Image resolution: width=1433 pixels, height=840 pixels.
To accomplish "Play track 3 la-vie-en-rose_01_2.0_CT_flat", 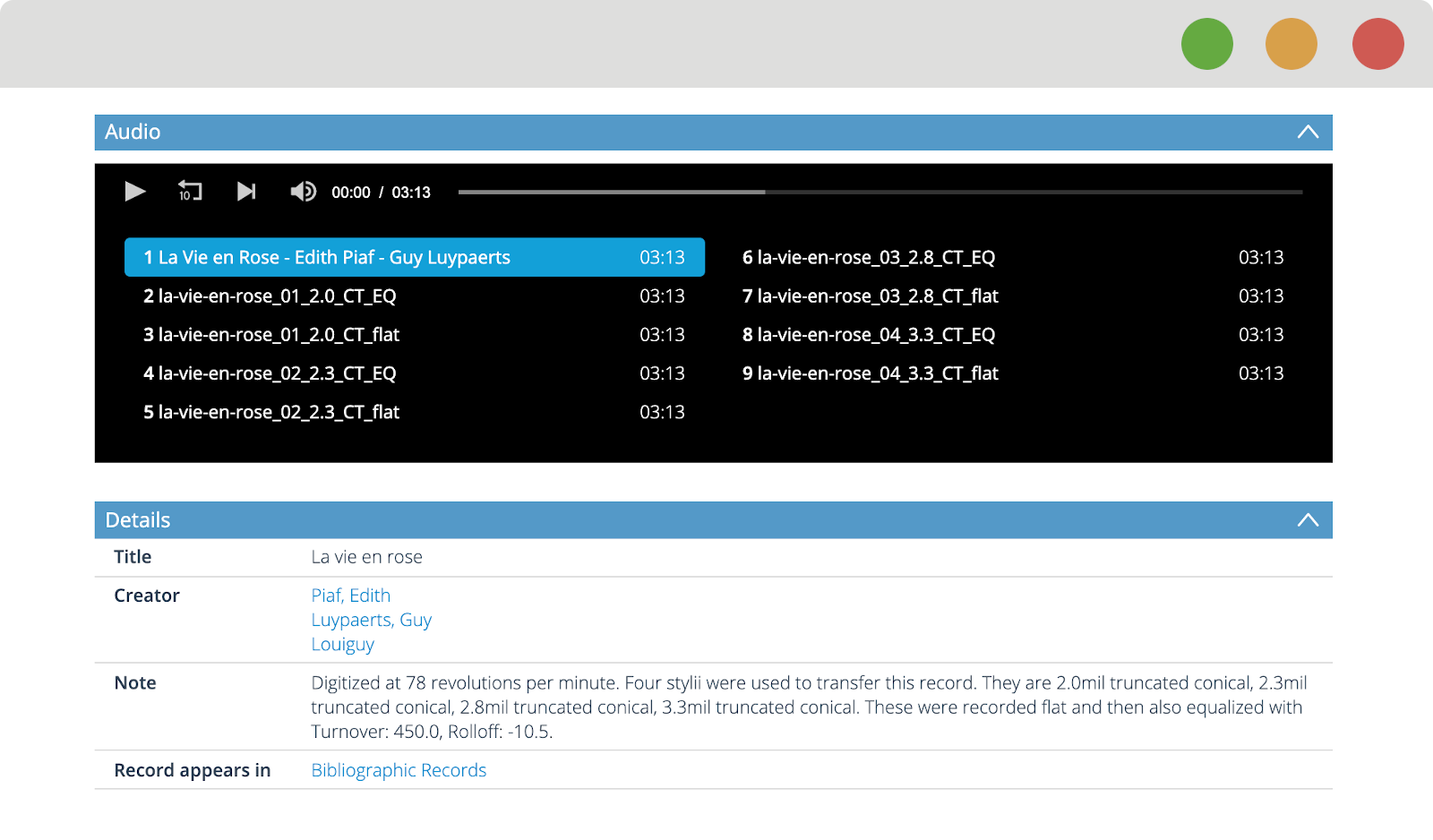I will point(415,335).
